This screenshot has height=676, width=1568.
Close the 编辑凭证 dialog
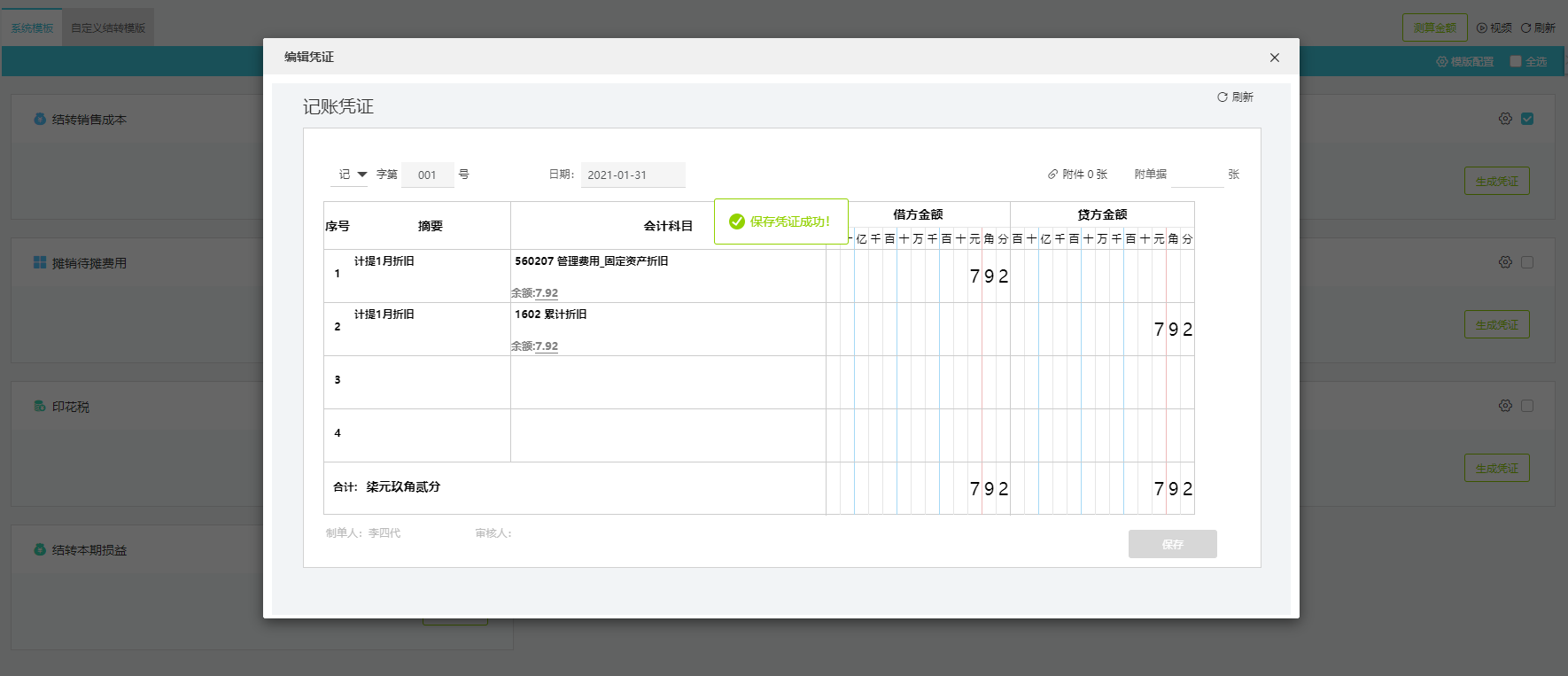point(1275,58)
